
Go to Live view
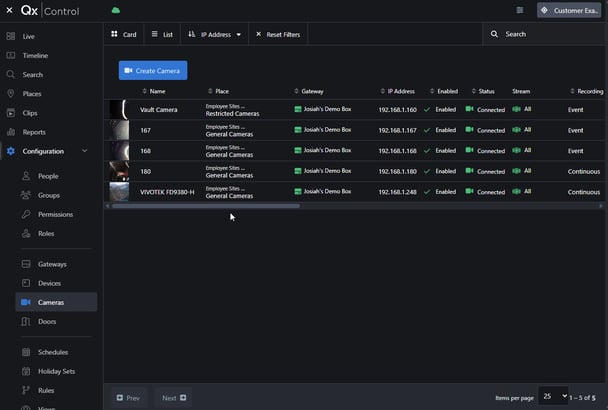(28, 36)
